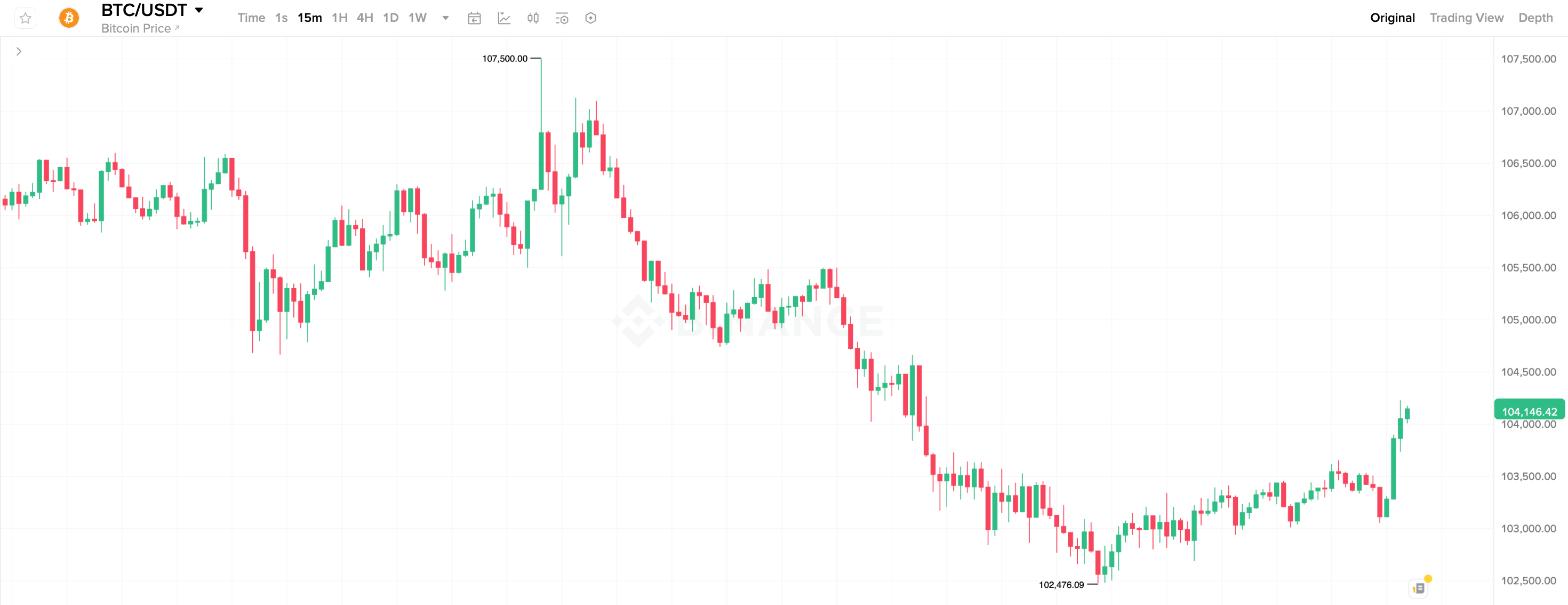Expand the more intervals dropdown arrow
Viewport: 1568px width, 605px height.
point(445,18)
